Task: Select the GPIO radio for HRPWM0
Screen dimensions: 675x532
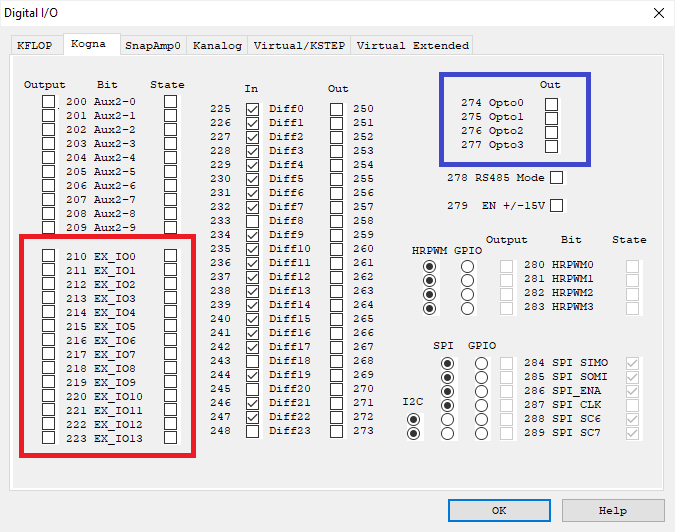Action: click(467, 267)
